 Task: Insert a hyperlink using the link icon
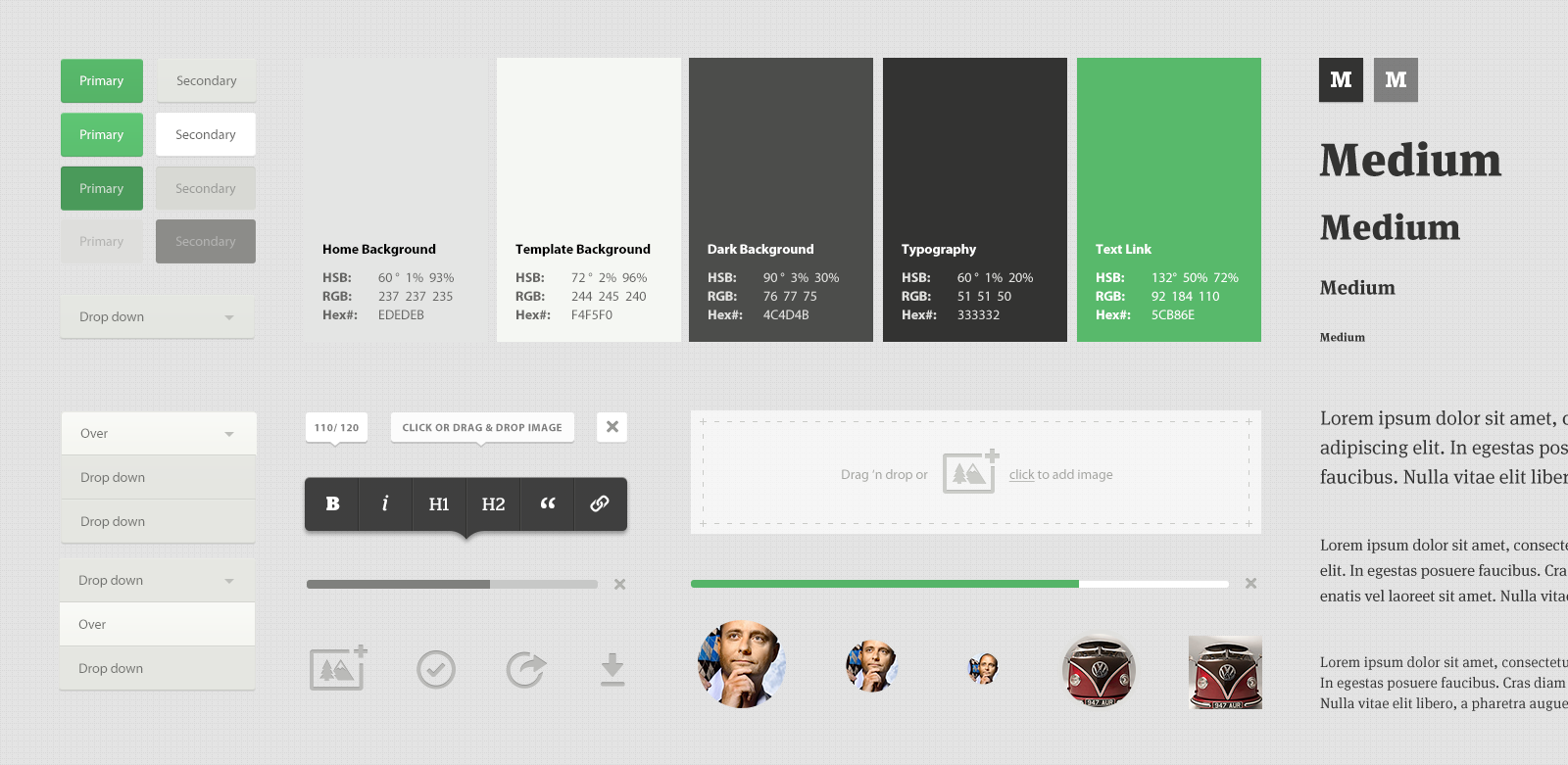coord(600,503)
